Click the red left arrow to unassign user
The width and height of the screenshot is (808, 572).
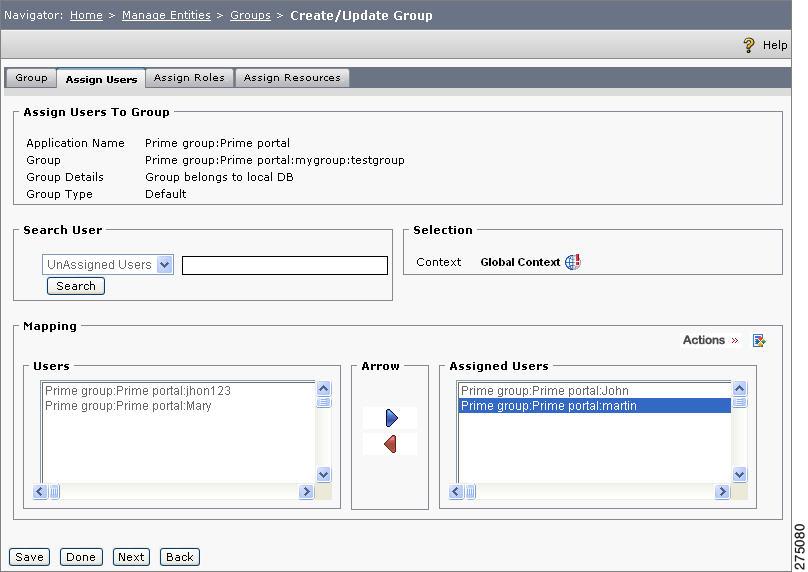coord(390,444)
